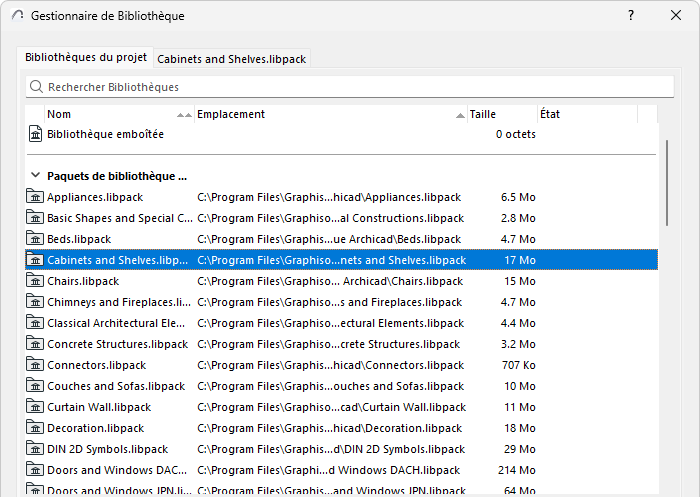
Task: Click the Emplacement column header
Action: [331, 114]
